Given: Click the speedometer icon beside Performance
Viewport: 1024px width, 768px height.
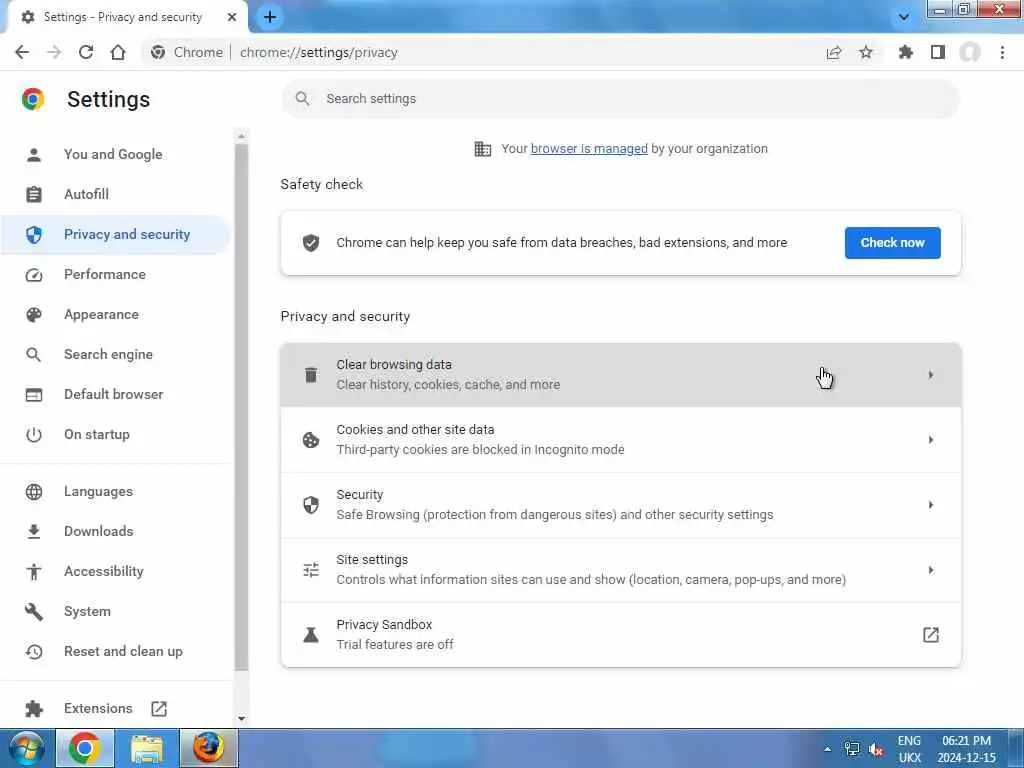Looking at the screenshot, I should (34, 275).
